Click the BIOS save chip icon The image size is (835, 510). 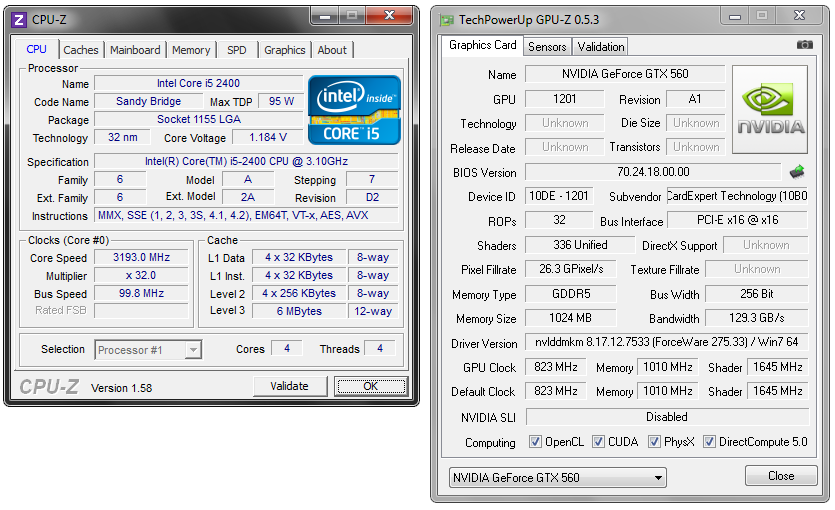pyautogui.click(x=797, y=172)
